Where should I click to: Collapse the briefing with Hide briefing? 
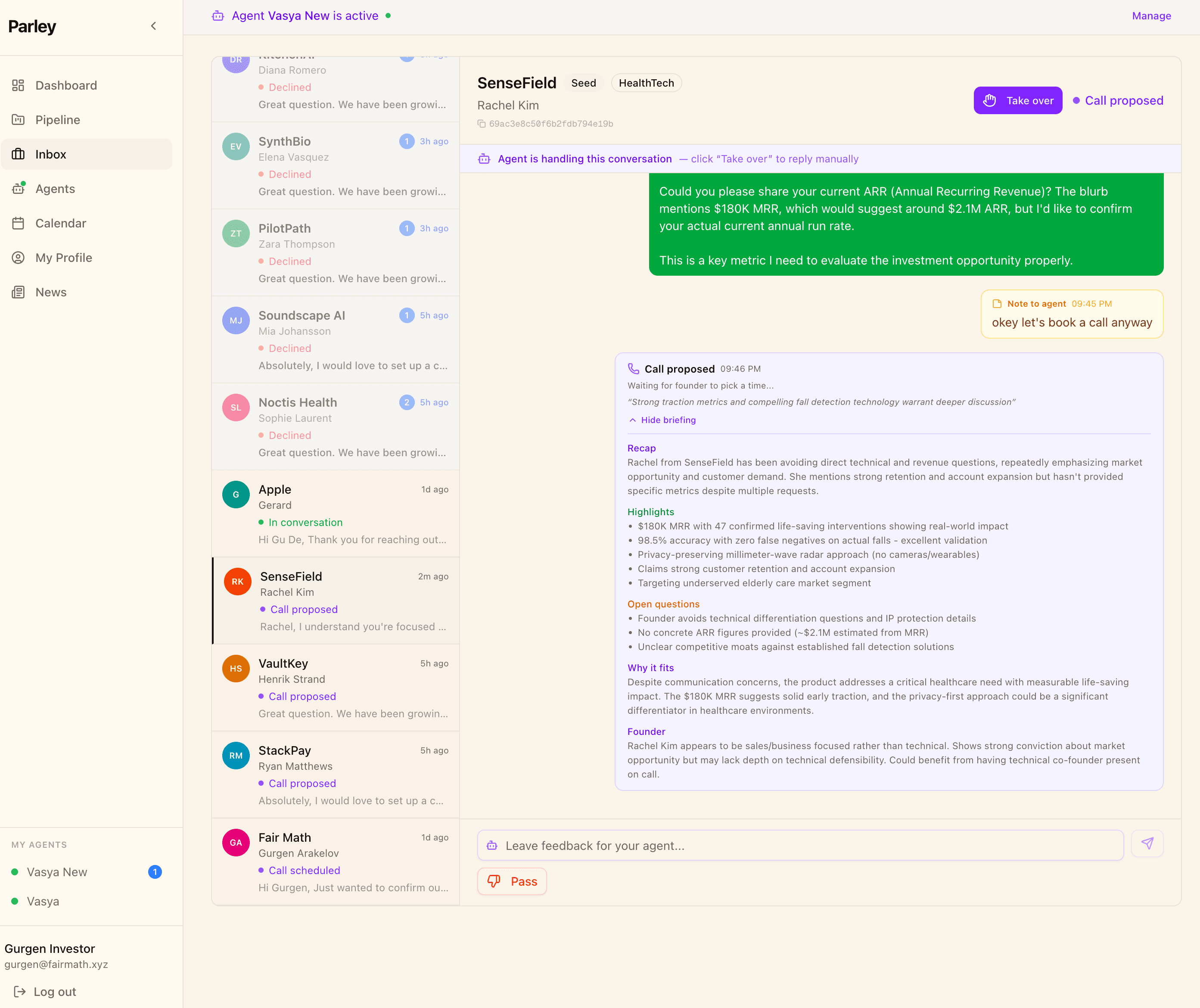(661, 420)
